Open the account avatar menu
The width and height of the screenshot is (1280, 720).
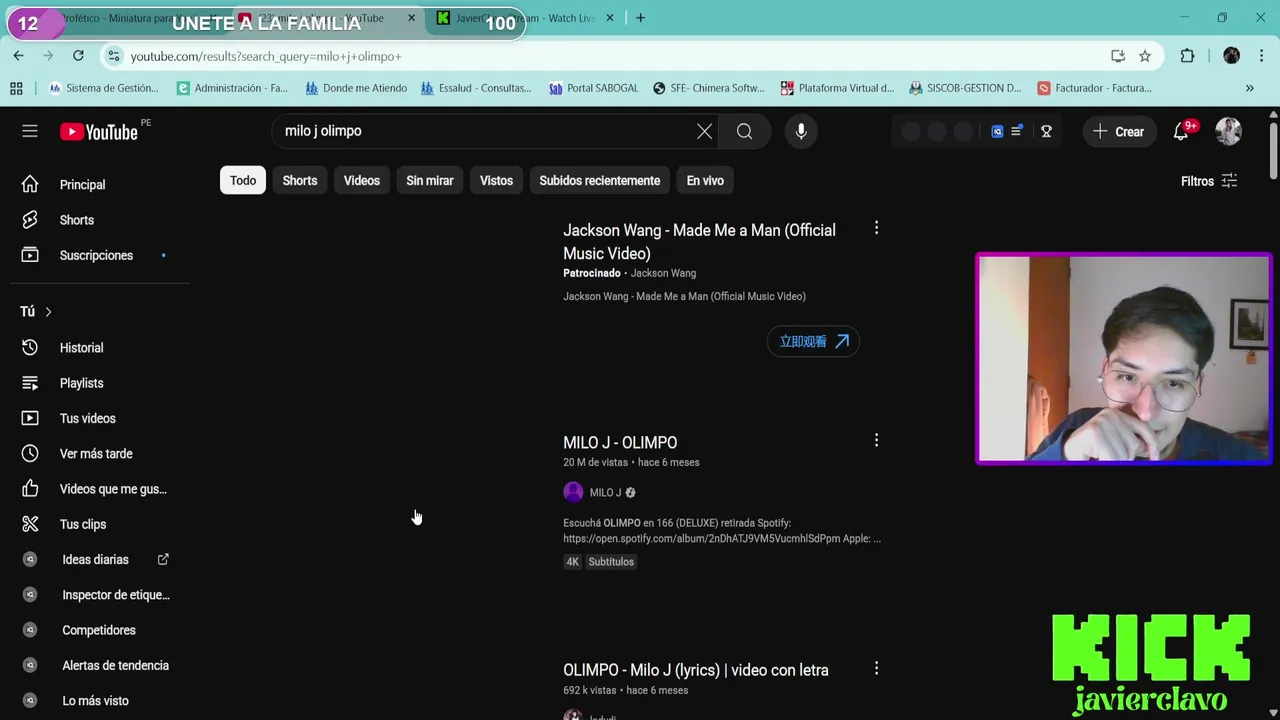pyautogui.click(x=1228, y=131)
